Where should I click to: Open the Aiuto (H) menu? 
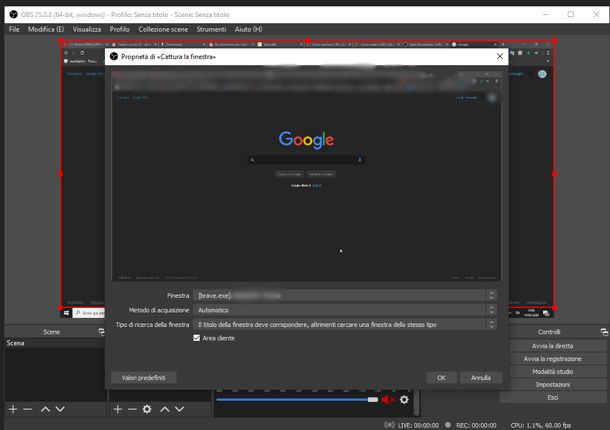click(249, 29)
